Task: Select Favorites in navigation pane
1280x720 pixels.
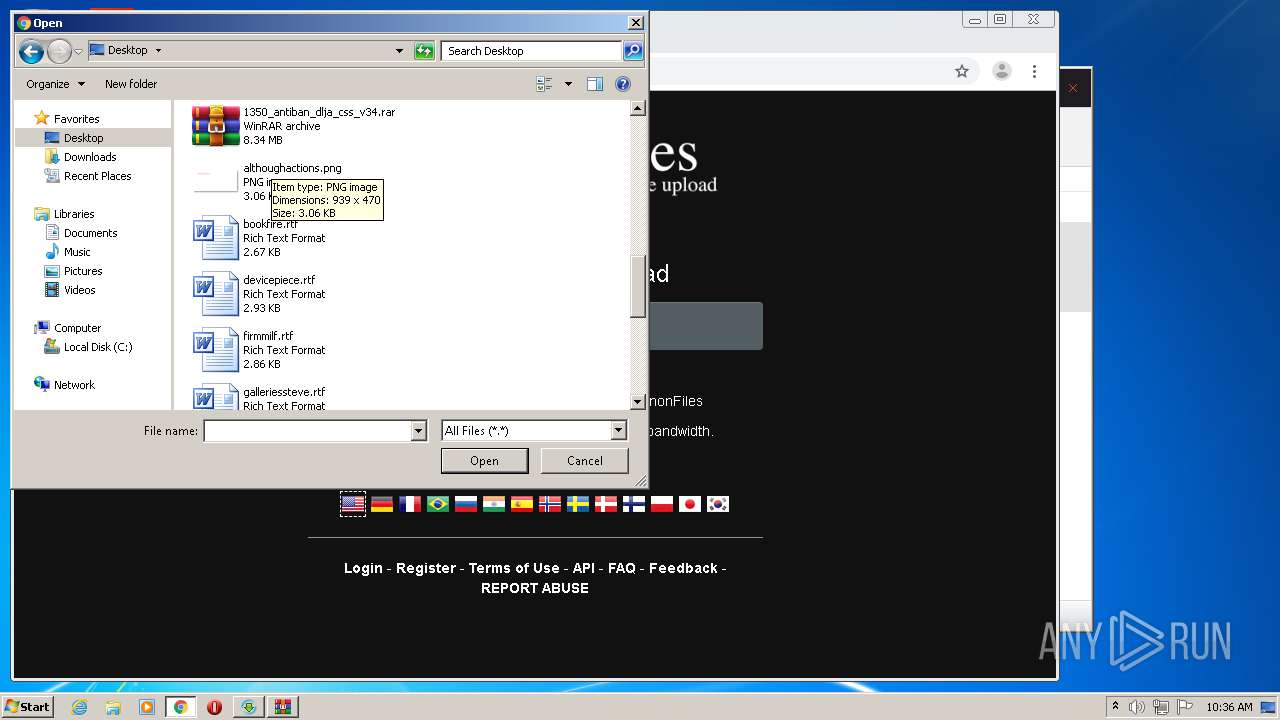Action: (76, 119)
